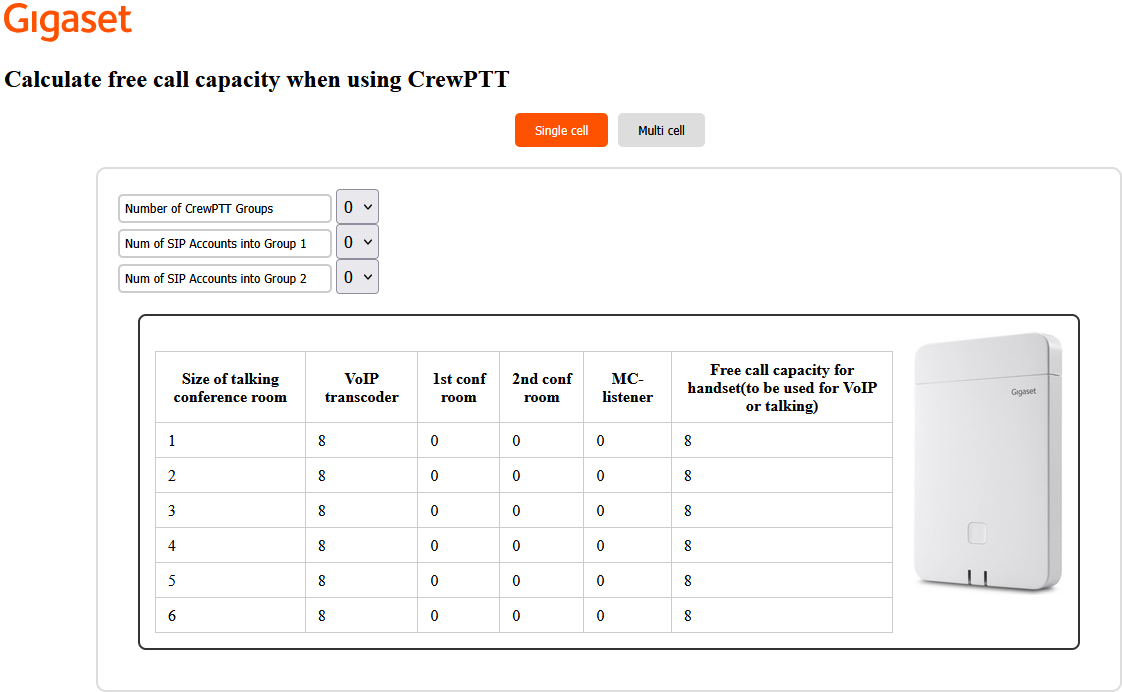Click the Number of CrewPTT Groups field
1122x692 pixels.
click(x=224, y=208)
